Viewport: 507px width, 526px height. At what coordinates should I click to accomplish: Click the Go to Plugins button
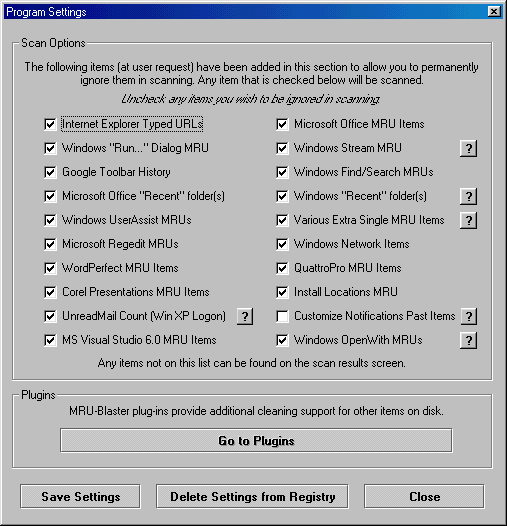point(256,440)
